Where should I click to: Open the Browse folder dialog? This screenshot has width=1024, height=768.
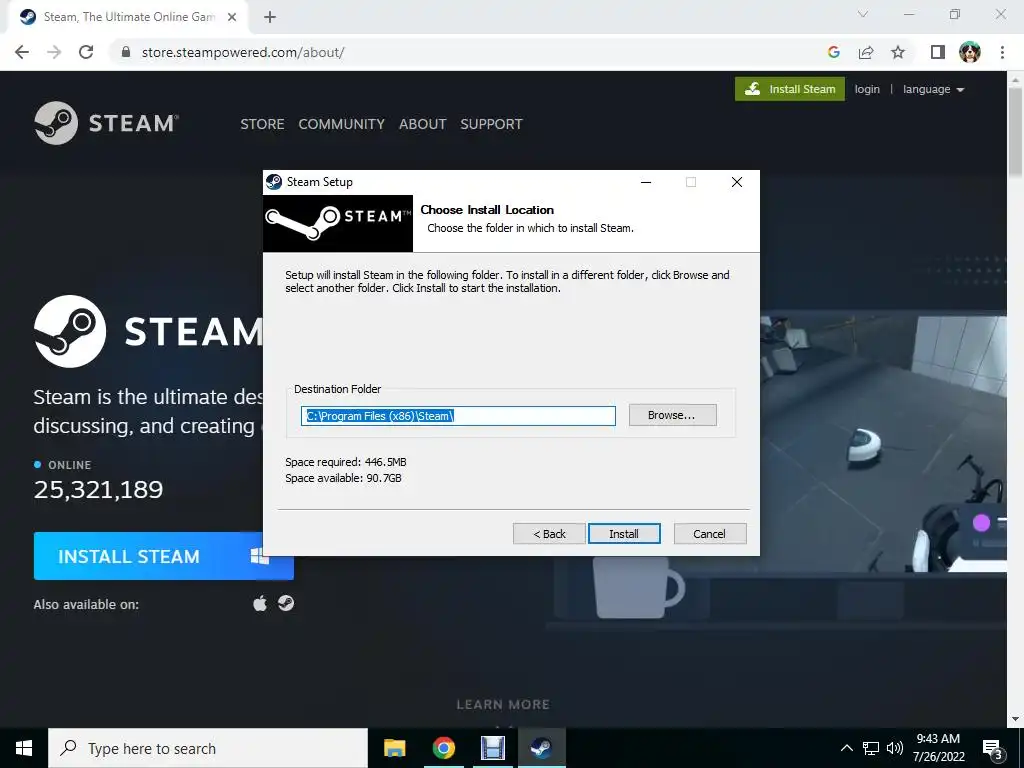[x=672, y=415]
